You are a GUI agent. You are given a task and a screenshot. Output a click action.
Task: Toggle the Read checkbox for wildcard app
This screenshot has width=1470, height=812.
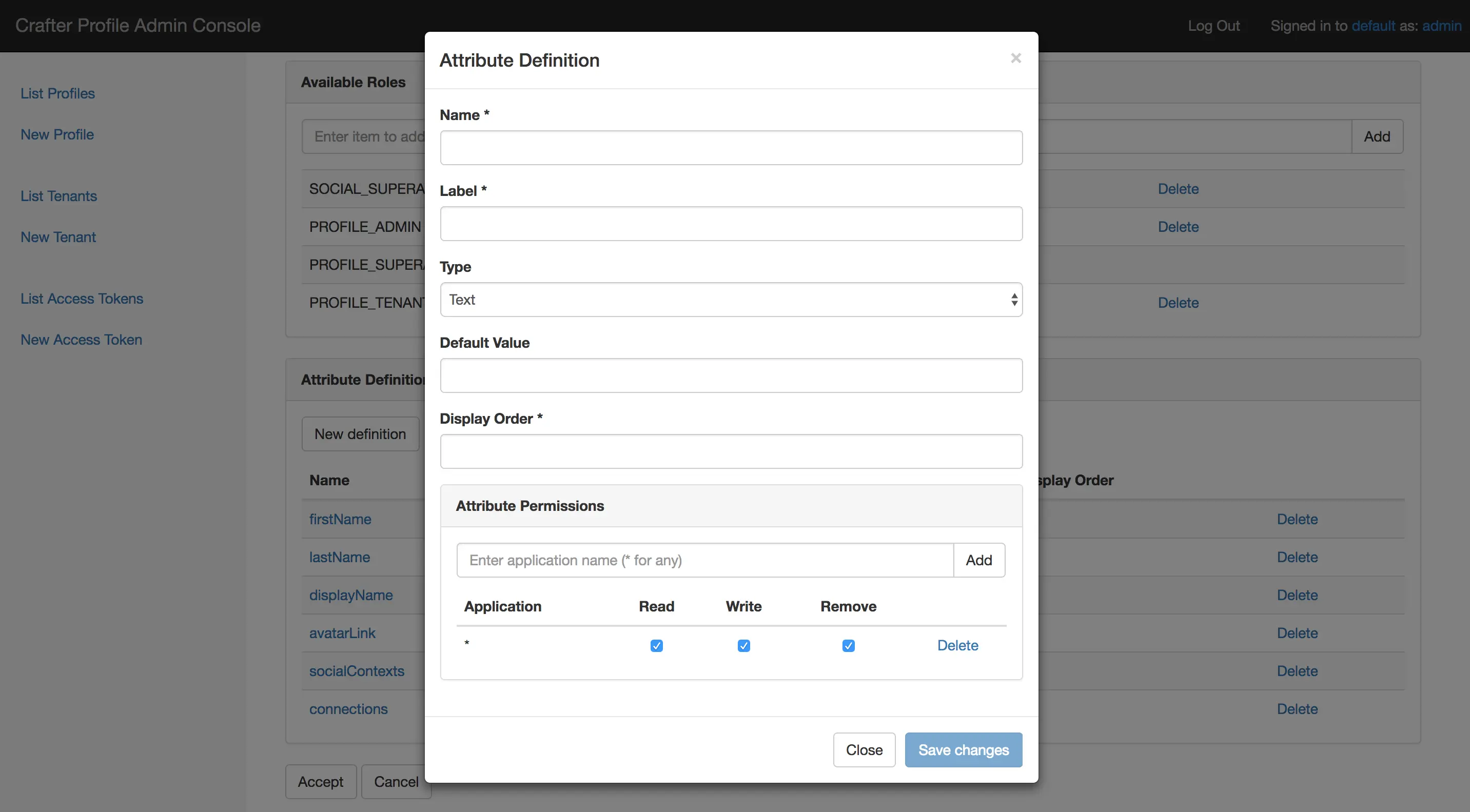point(657,644)
